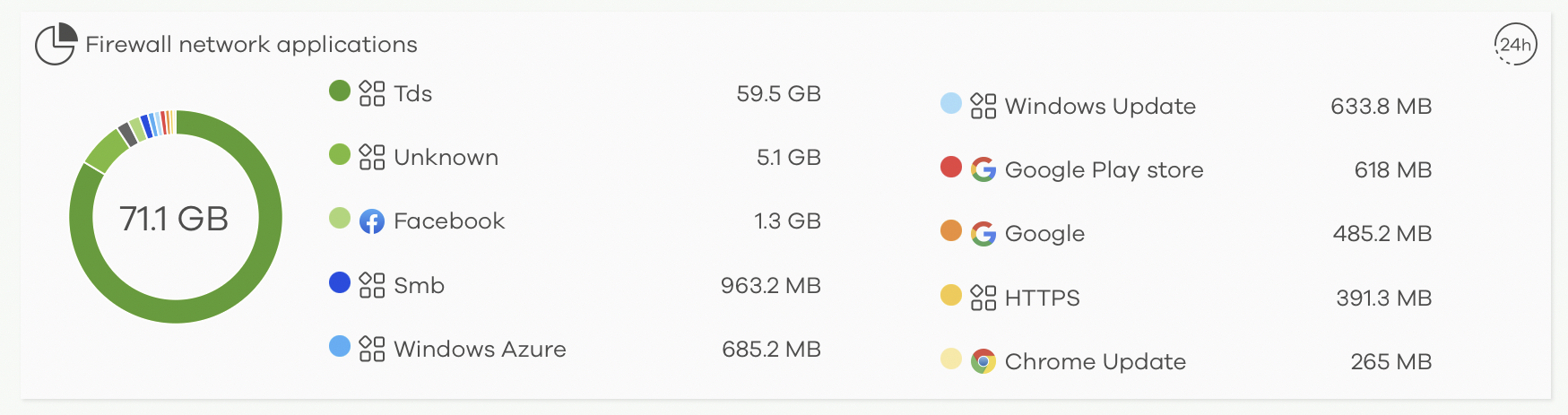Select the Tds green color dot
The image size is (1568, 415).
[340, 91]
